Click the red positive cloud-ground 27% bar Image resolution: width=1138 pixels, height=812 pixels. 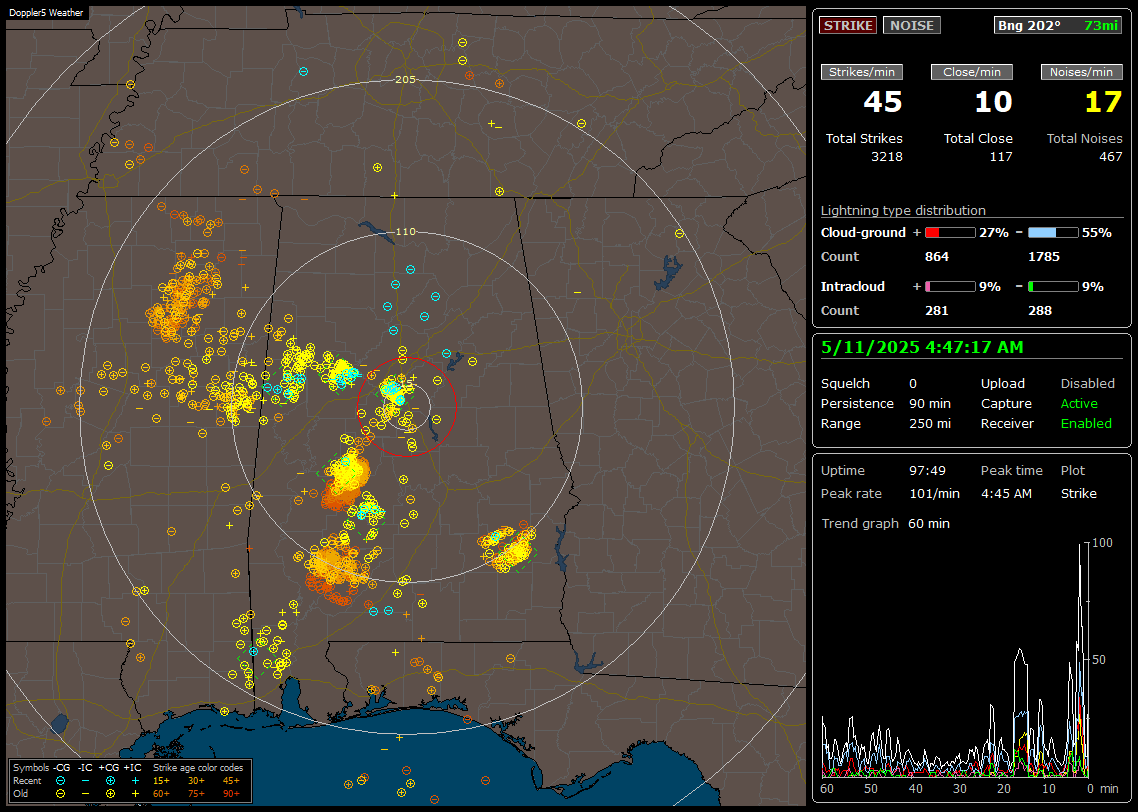pos(950,233)
